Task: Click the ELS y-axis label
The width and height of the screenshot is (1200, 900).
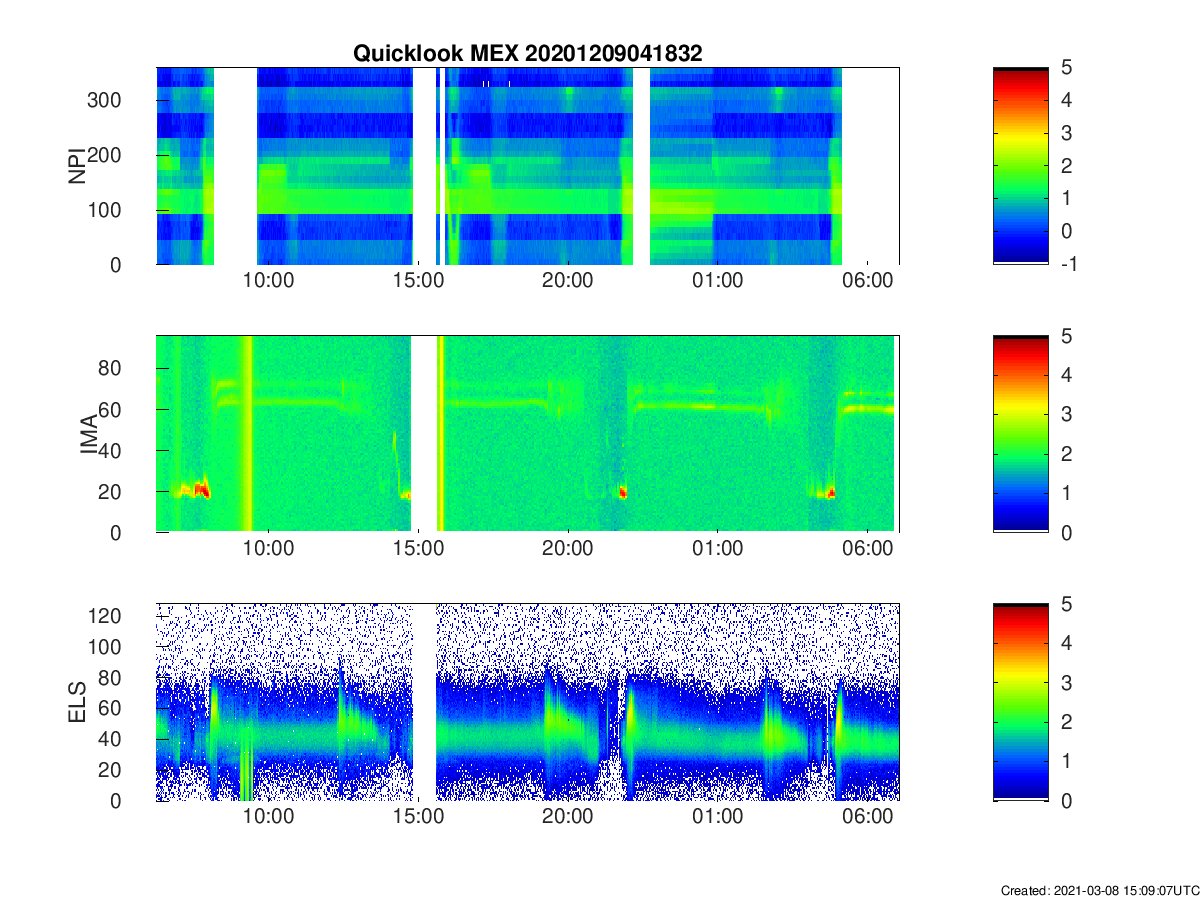Action: 76,702
